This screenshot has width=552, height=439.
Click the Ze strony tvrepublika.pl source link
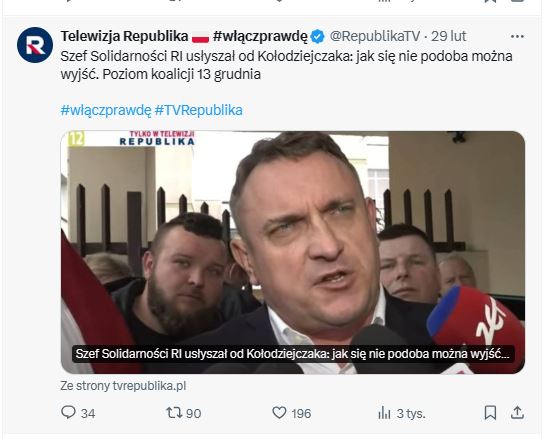(123, 386)
